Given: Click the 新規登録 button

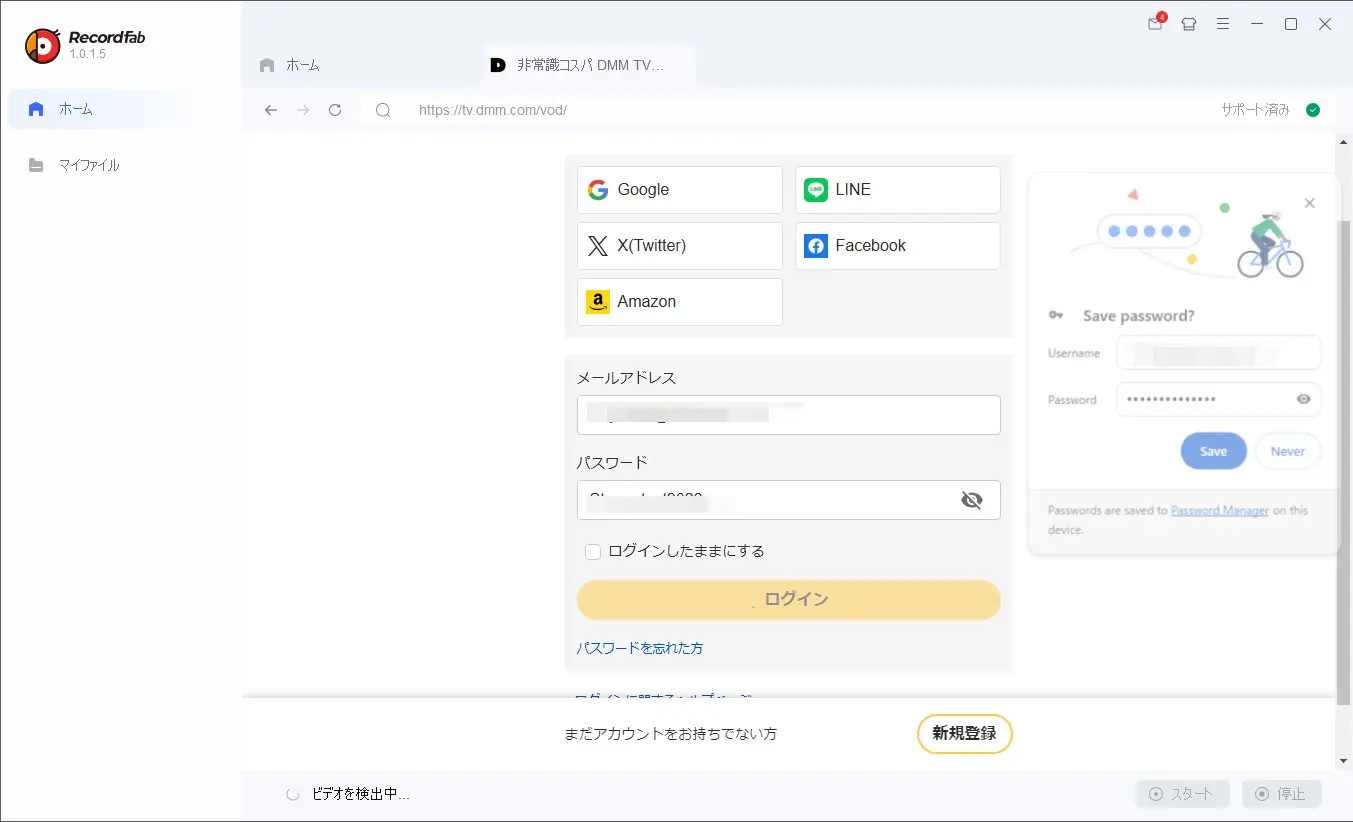Looking at the screenshot, I should 965,734.
